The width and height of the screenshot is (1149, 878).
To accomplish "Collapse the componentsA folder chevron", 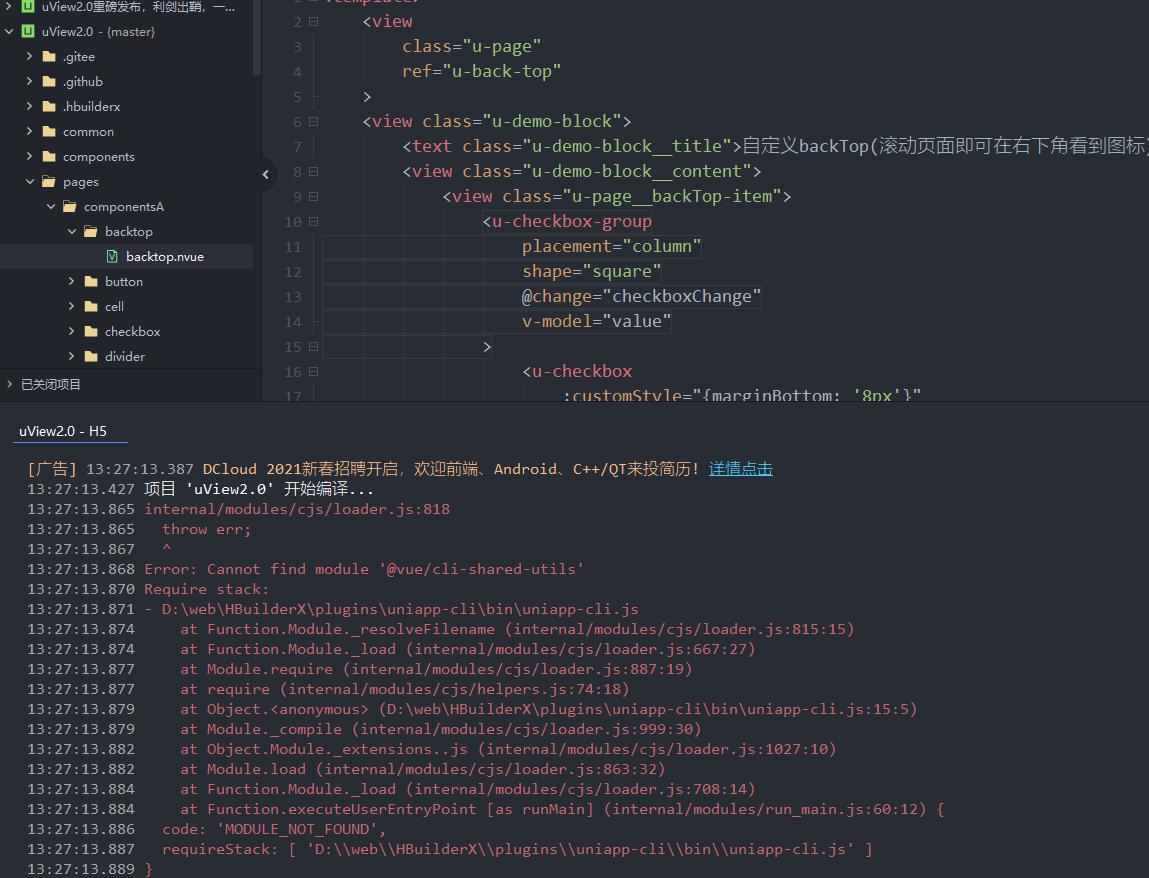I will point(51,207).
